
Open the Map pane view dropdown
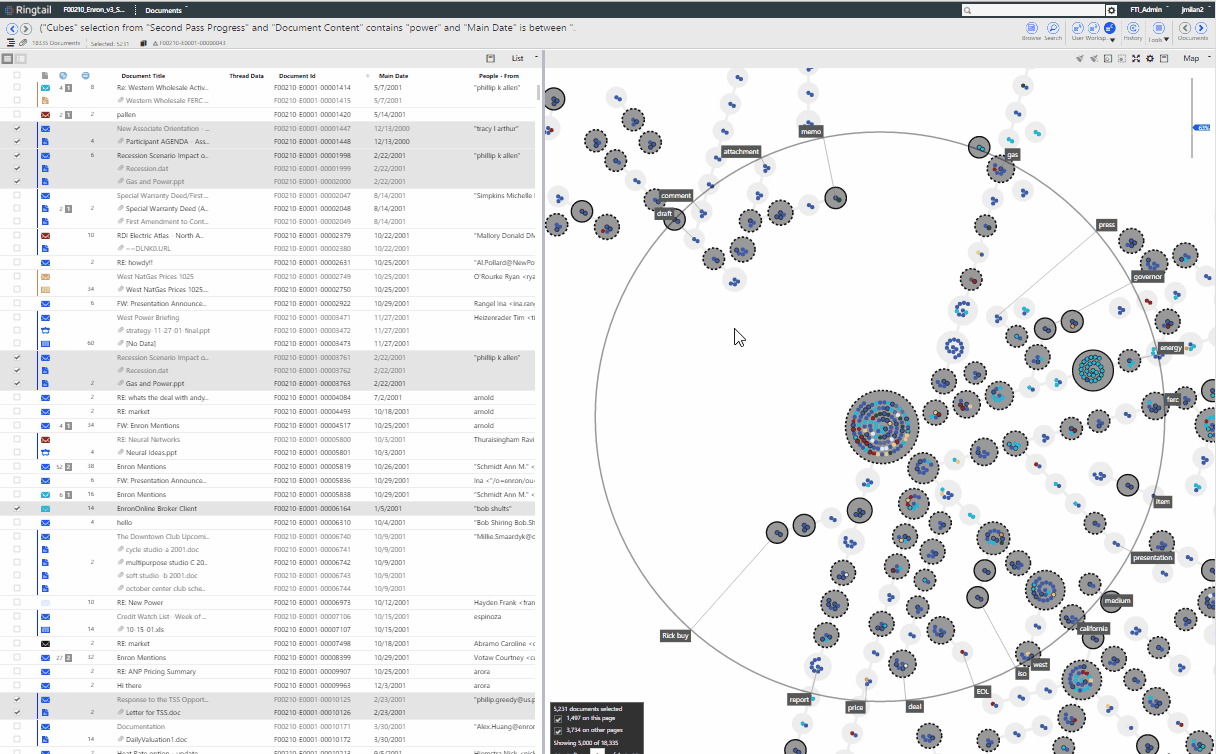pyautogui.click(x=1195, y=58)
